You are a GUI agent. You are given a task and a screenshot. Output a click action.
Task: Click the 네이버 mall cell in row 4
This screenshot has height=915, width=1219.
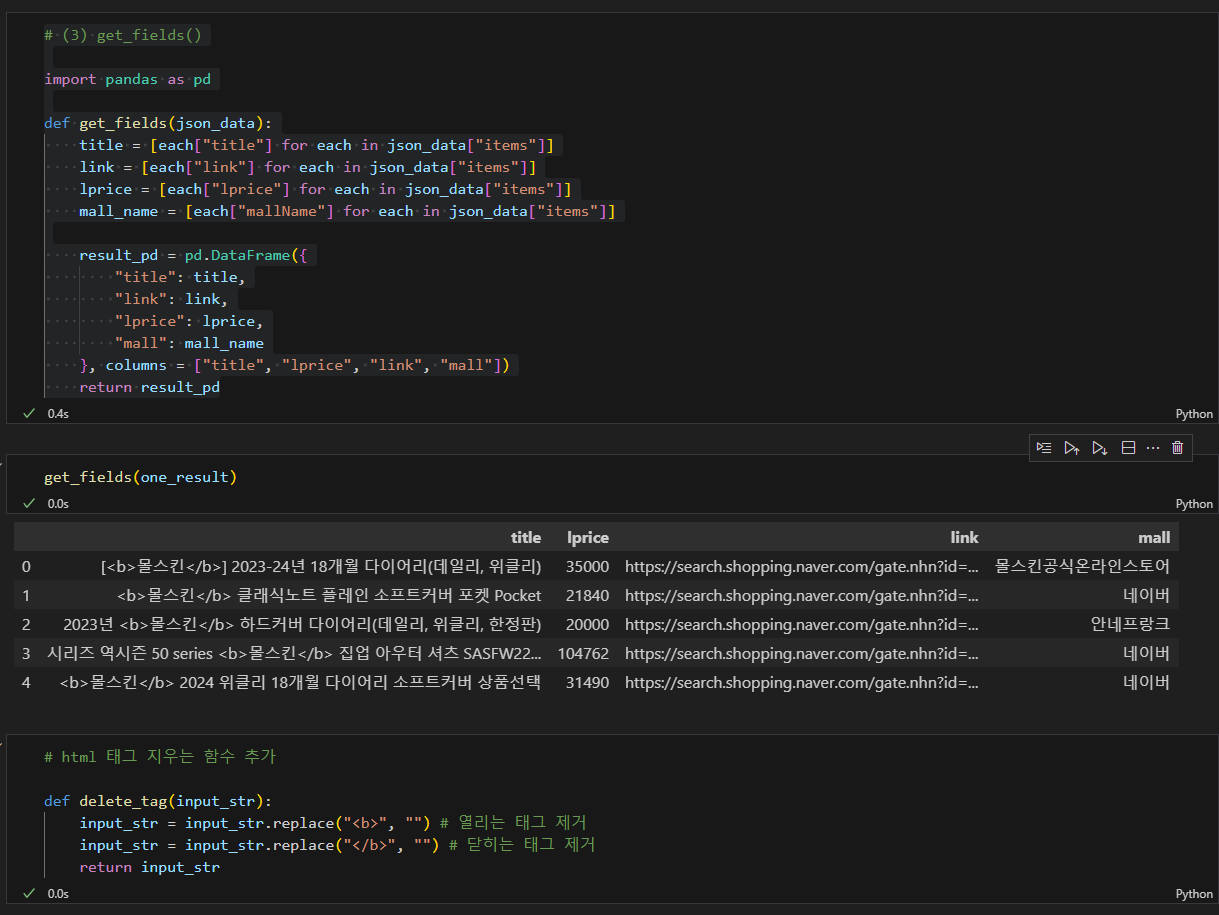click(x=1146, y=682)
